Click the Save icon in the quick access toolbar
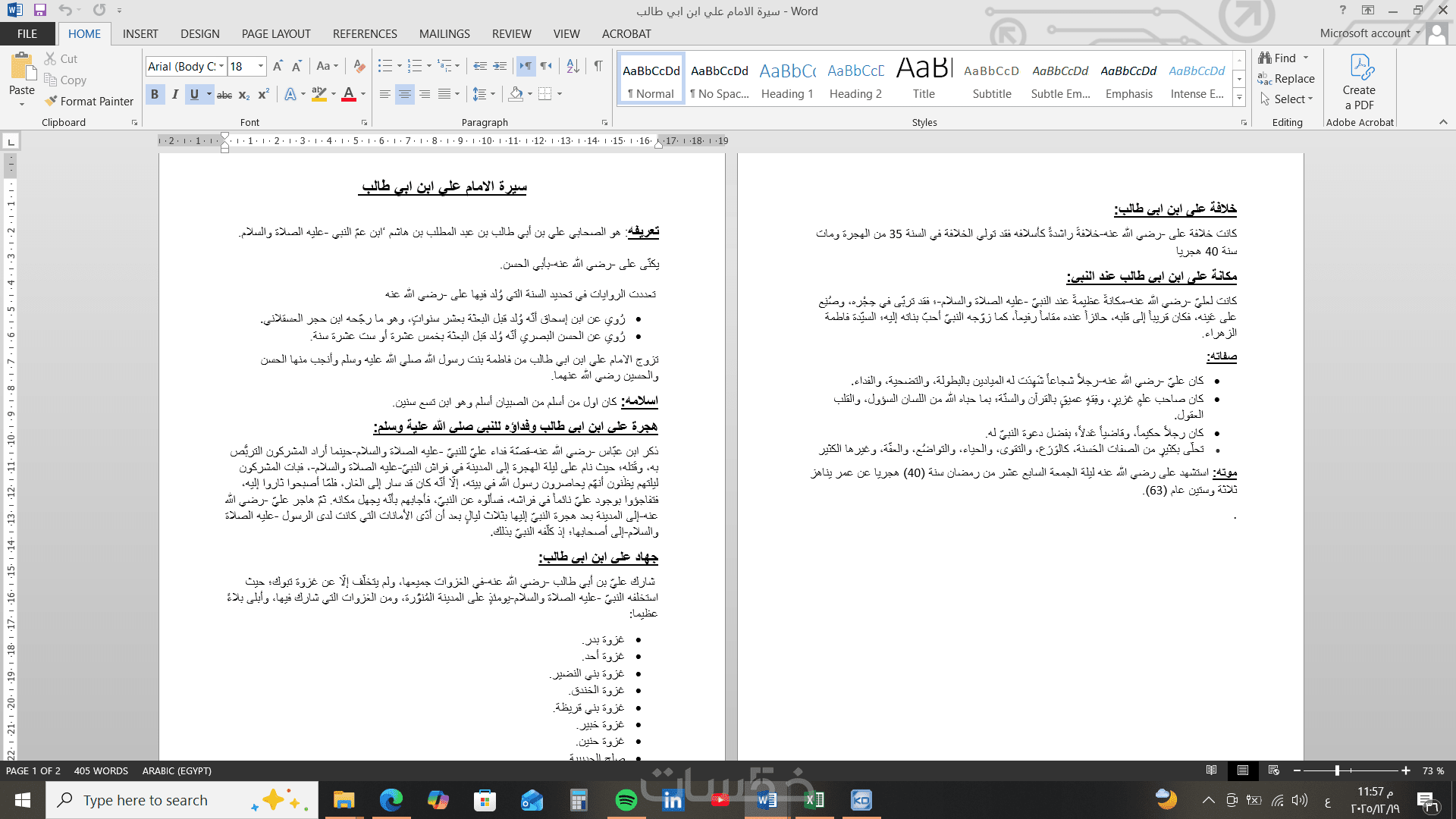The width and height of the screenshot is (1456, 819). point(40,11)
